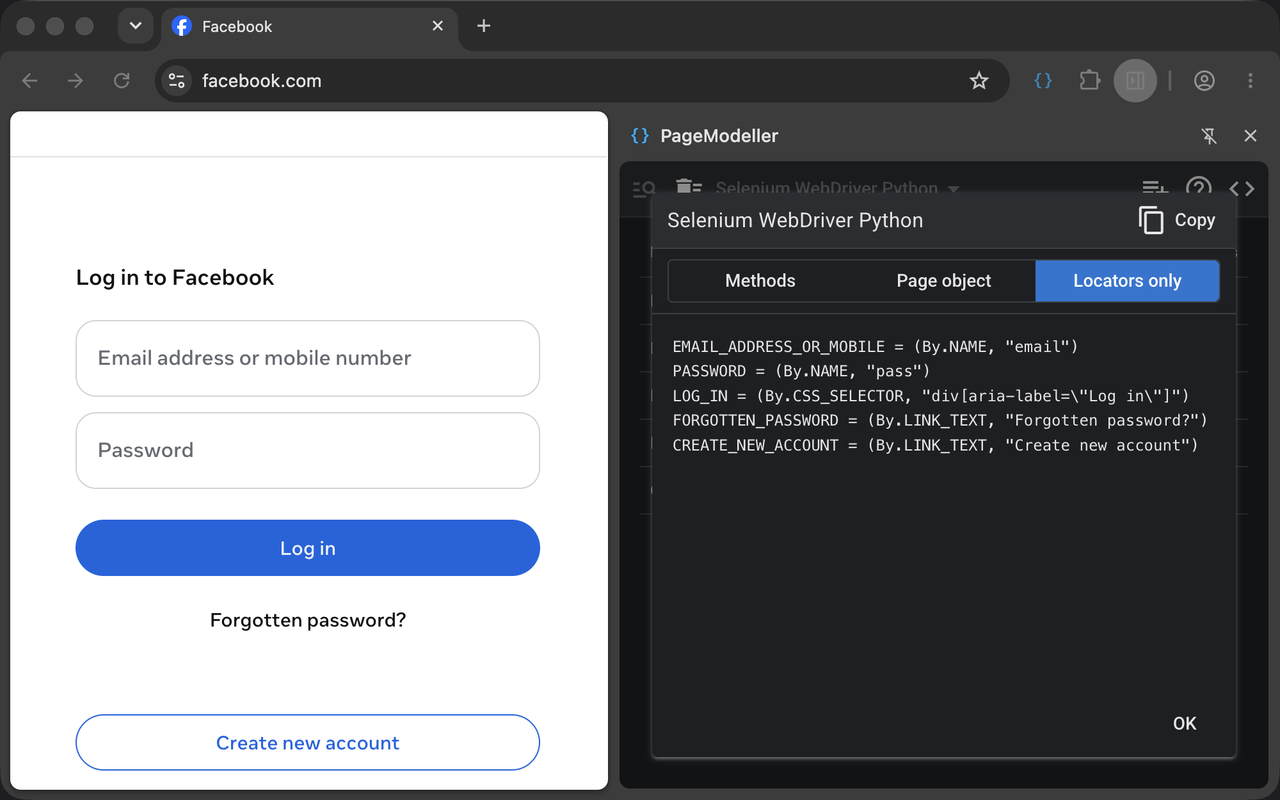Open the browser Extensions puzzle icon
Image resolution: width=1280 pixels, height=800 pixels.
point(1089,81)
